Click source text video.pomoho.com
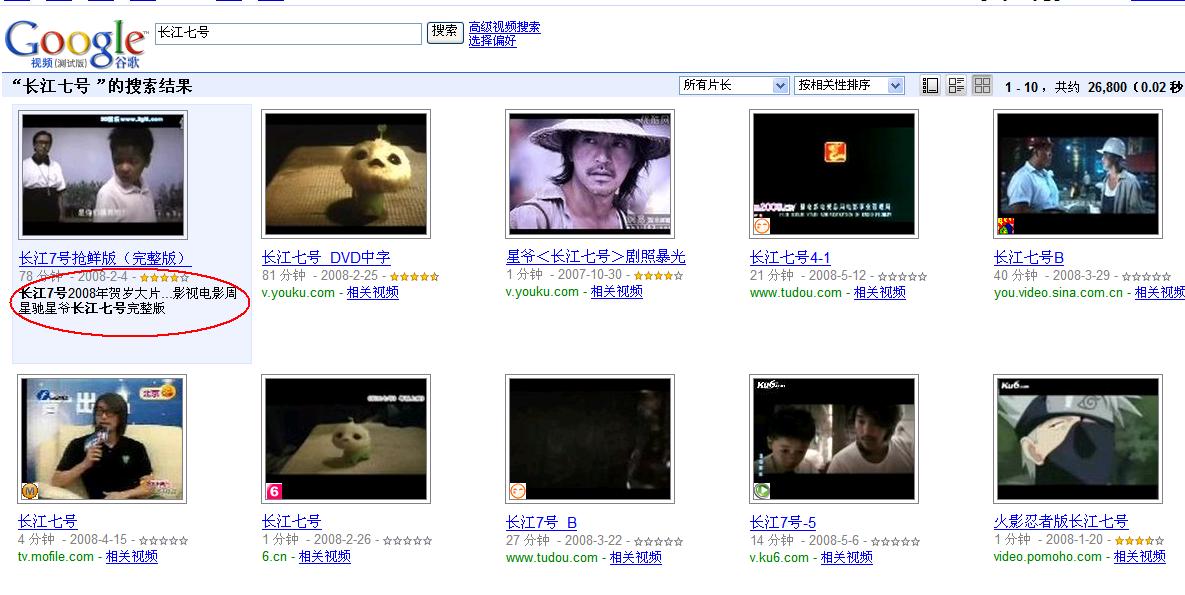Viewport: 1185px width, 595px height. coord(1047,556)
